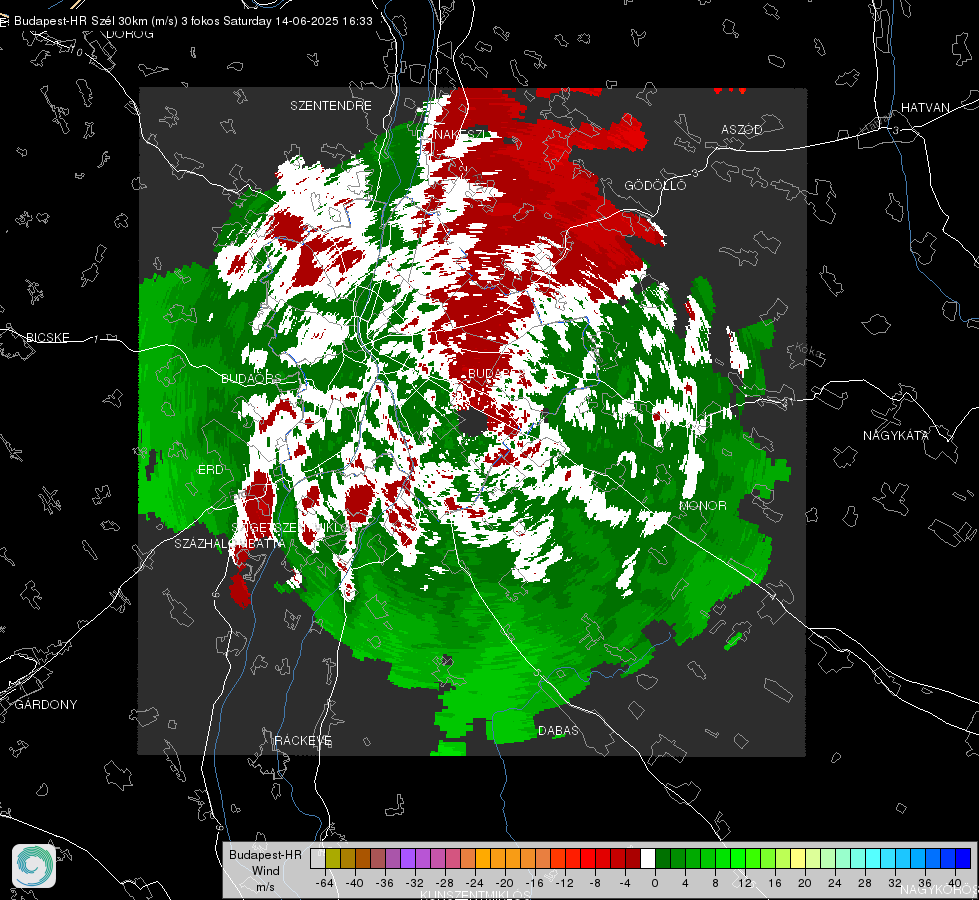Click the 16 value on the wind scale

point(775,883)
